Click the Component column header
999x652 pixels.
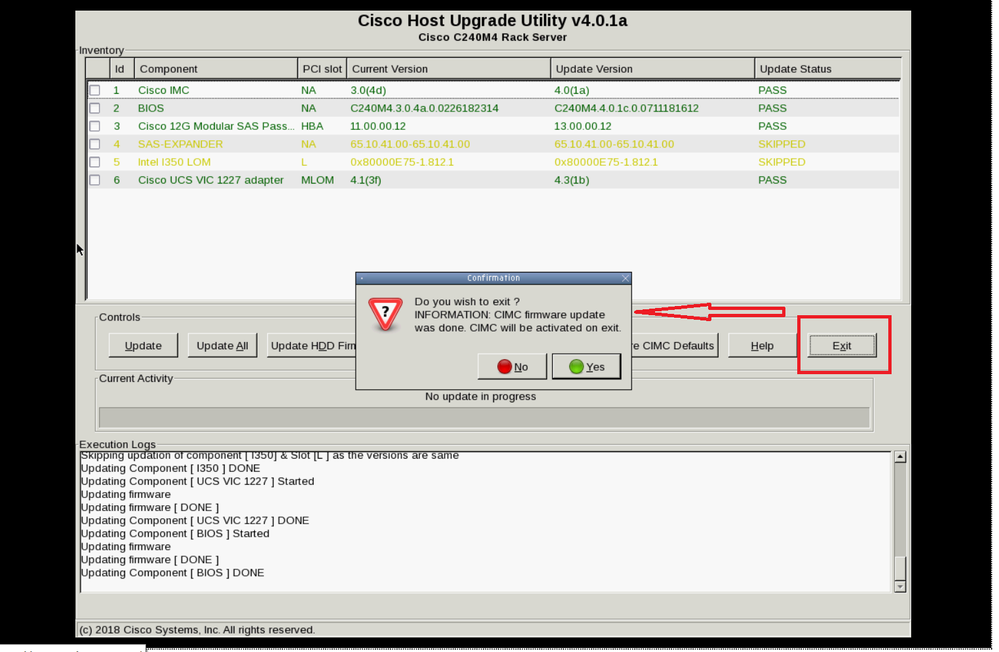(x=216, y=69)
